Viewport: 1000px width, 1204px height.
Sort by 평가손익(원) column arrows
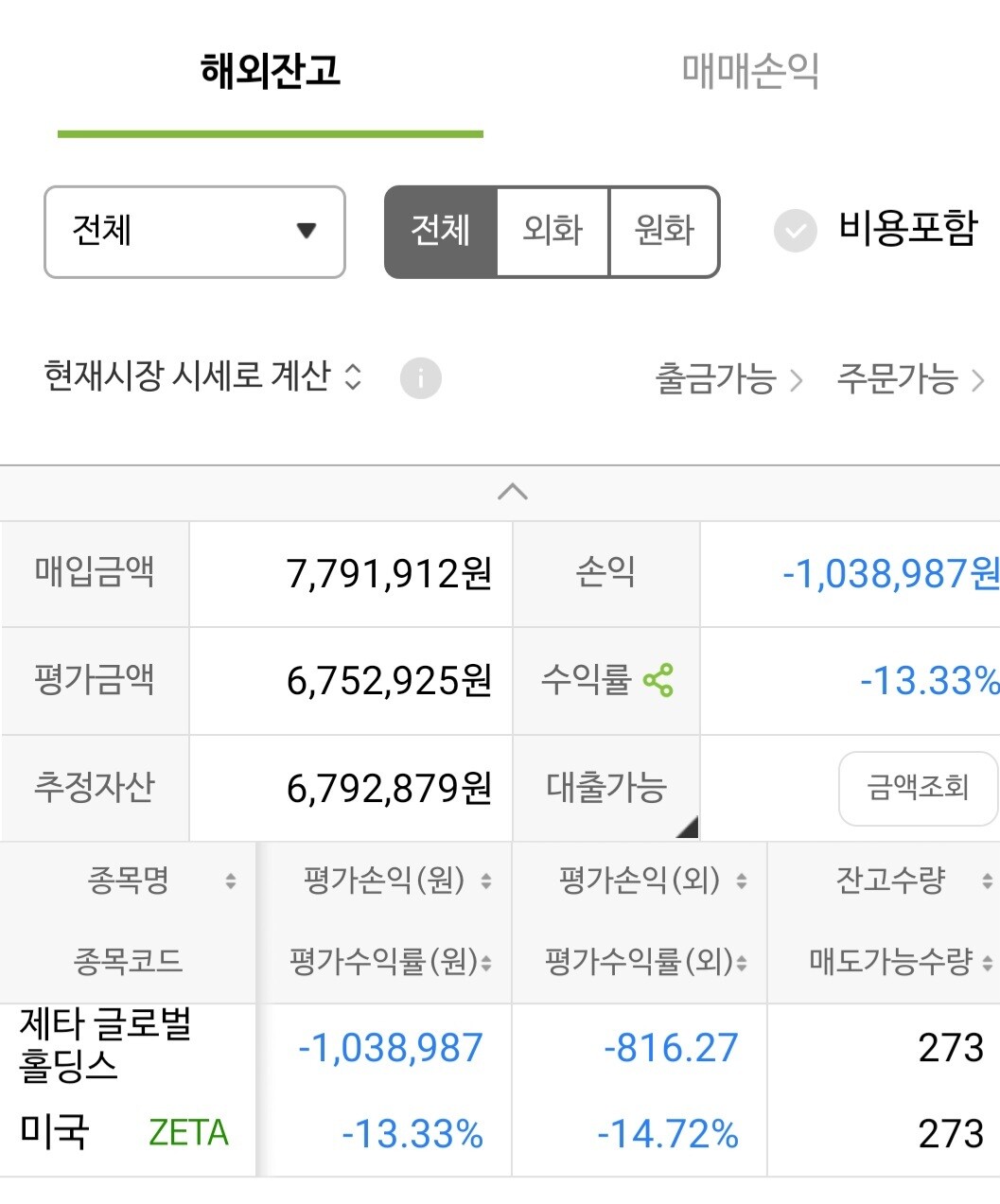[x=486, y=881]
